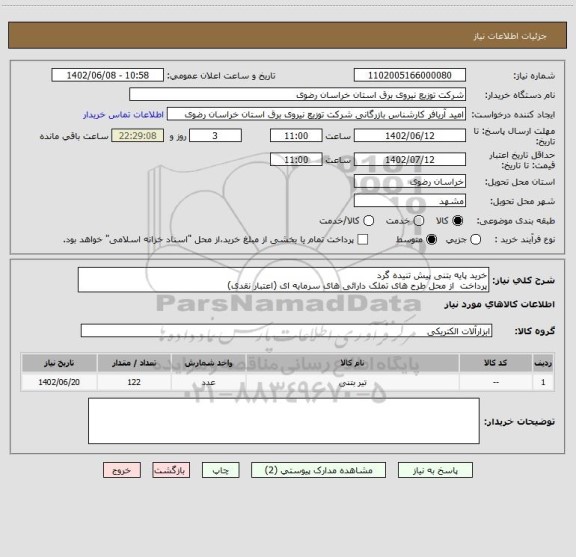The width and height of the screenshot is (576, 557).
Task: Click the اطلاعات کالاهای مورد نیاز heading
Action: click(x=500, y=305)
